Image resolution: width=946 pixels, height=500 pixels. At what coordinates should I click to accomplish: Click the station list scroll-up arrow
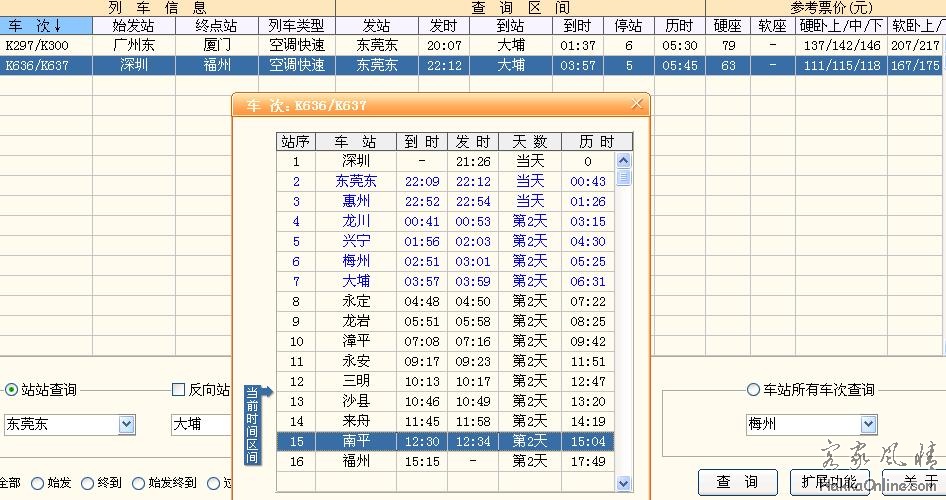click(624, 160)
